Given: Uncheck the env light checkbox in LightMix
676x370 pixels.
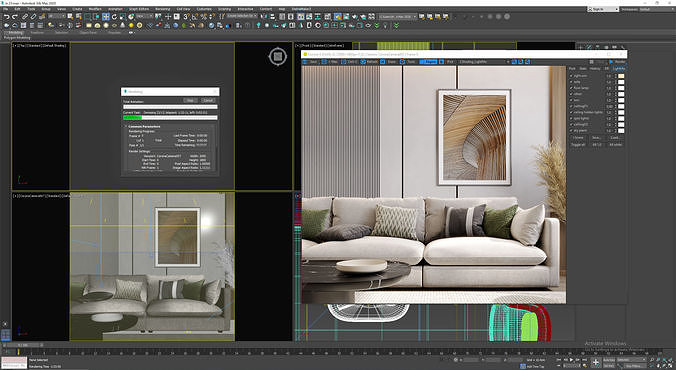Looking at the screenshot, I should (572, 100).
